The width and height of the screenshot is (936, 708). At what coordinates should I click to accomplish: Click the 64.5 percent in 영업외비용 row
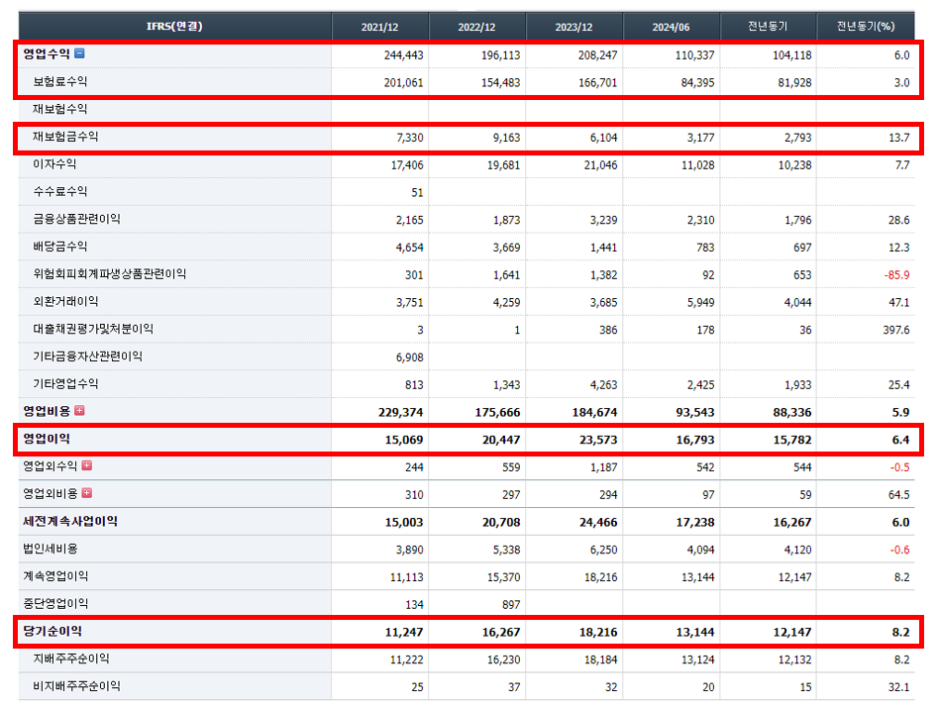pyautogui.click(x=898, y=494)
